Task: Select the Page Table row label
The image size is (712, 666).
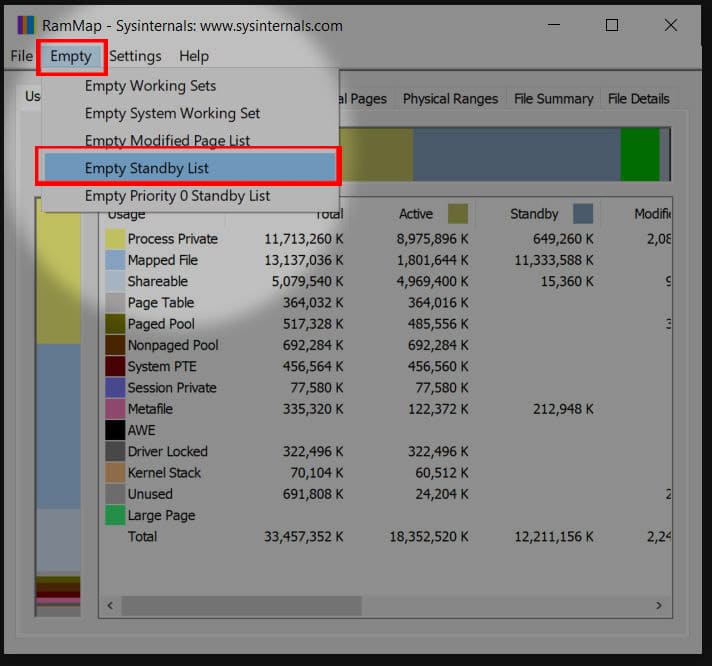Action: (x=161, y=303)
